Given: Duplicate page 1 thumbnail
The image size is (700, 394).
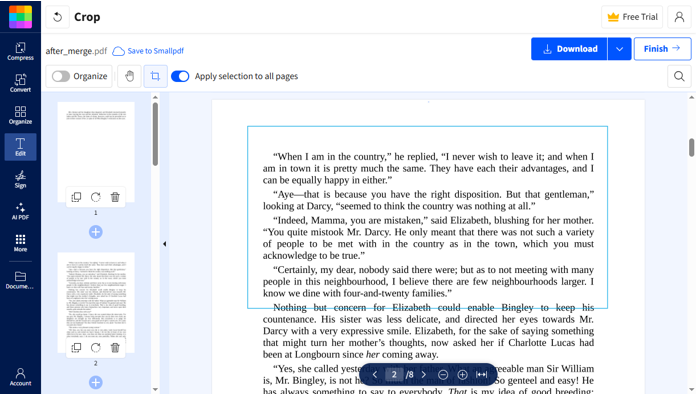Looking at the screenshot, I should tap(76, 197).
